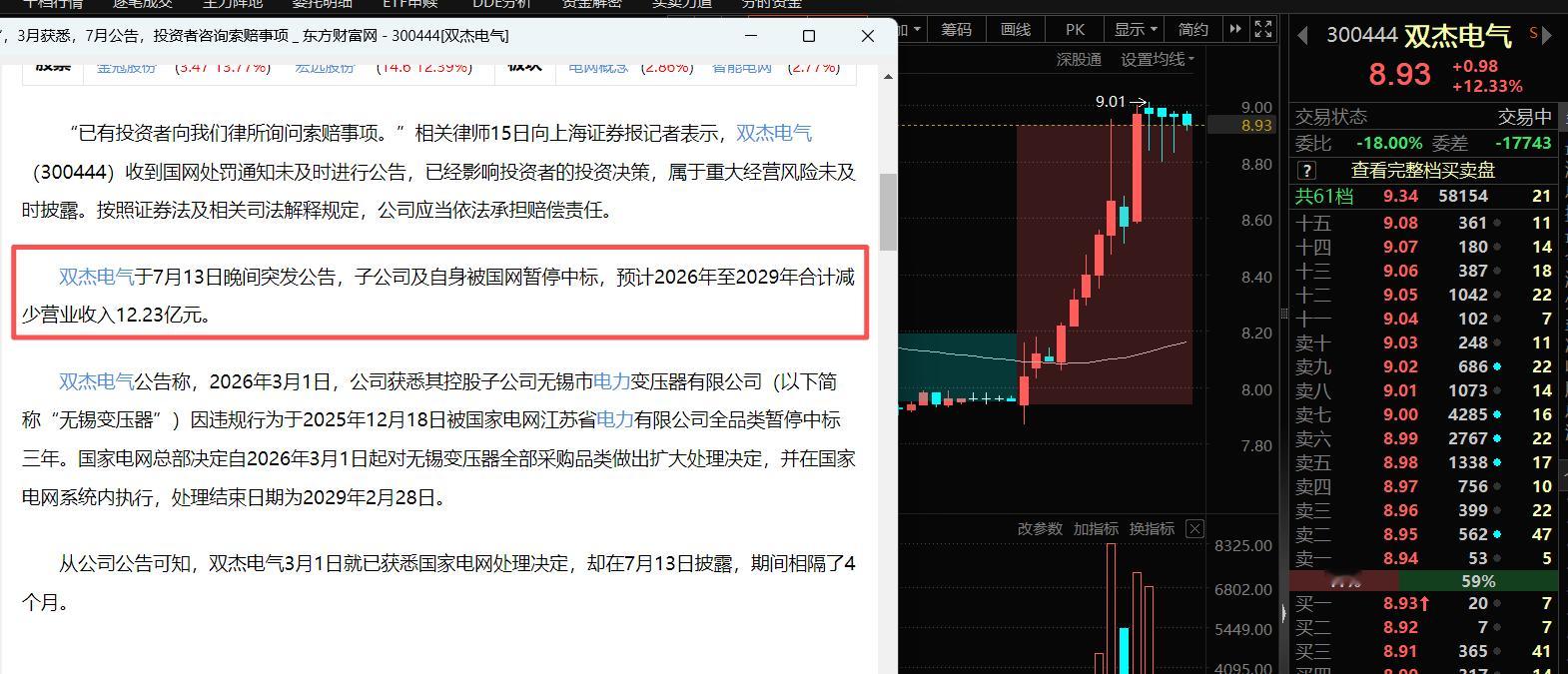Click the +12.33% change value
The width and height of the screenshot is (1568, 674).
(x=1487, y=87)
